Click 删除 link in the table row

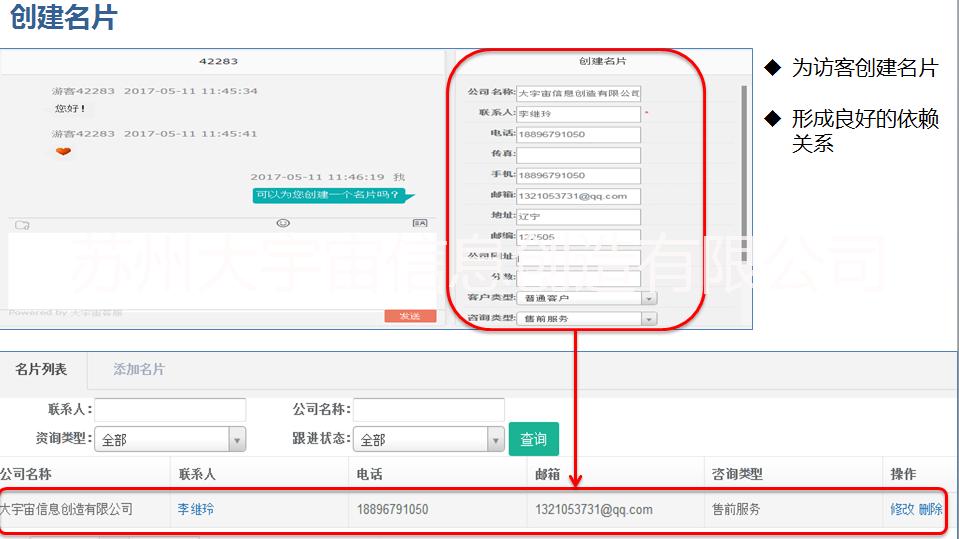(x=930, y=509)
